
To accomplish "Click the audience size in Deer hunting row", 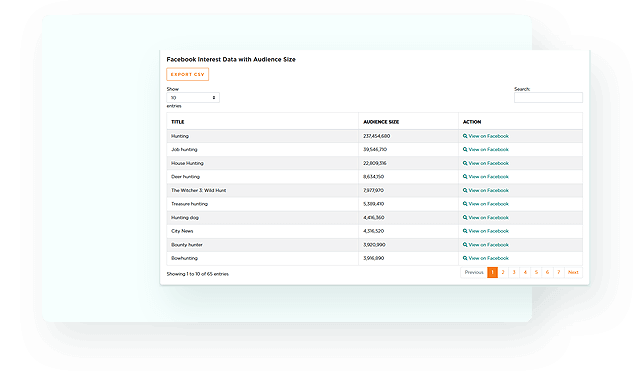I will [373, 176].
